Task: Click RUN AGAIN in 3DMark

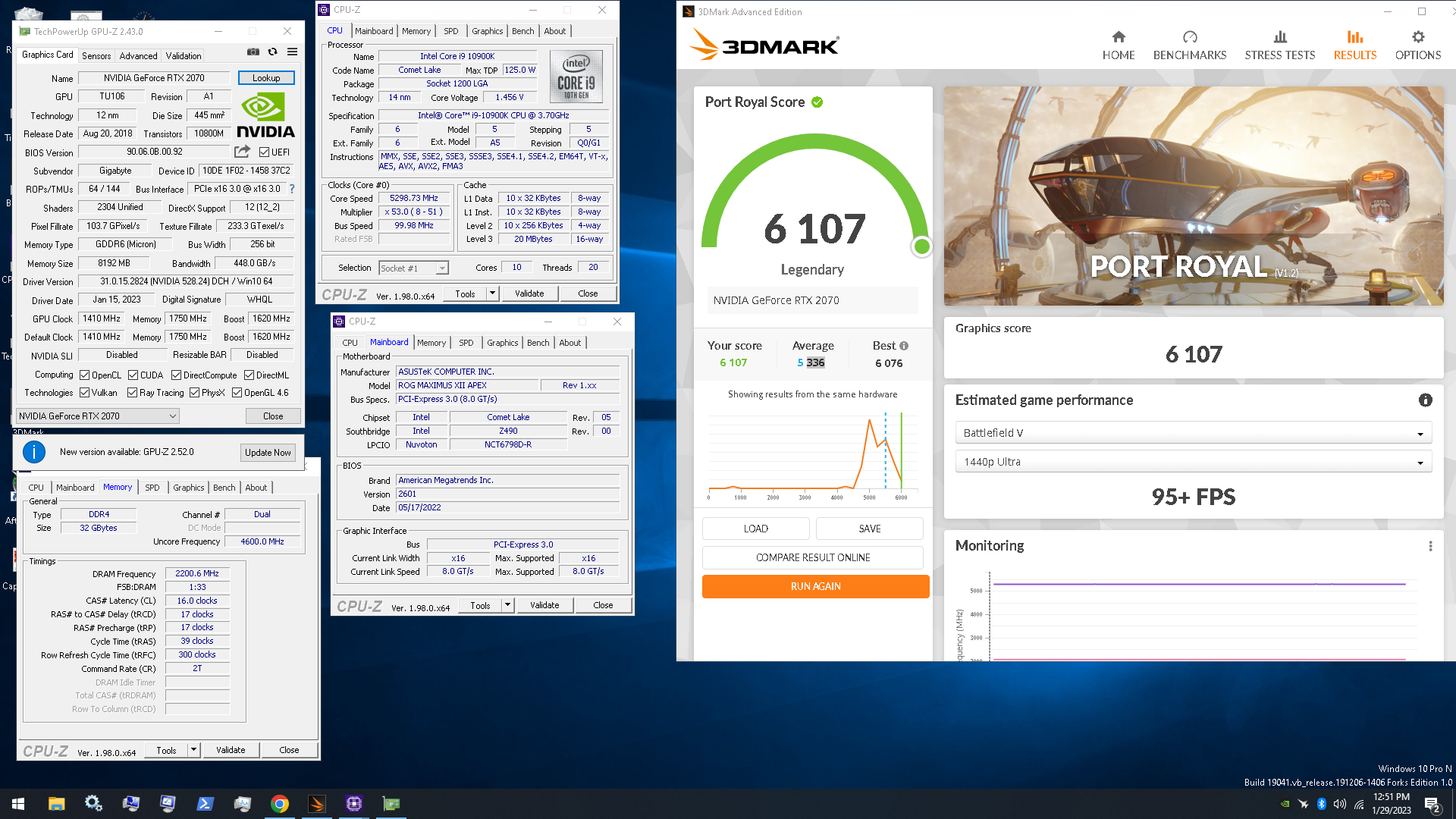Action: click(816, 586)
